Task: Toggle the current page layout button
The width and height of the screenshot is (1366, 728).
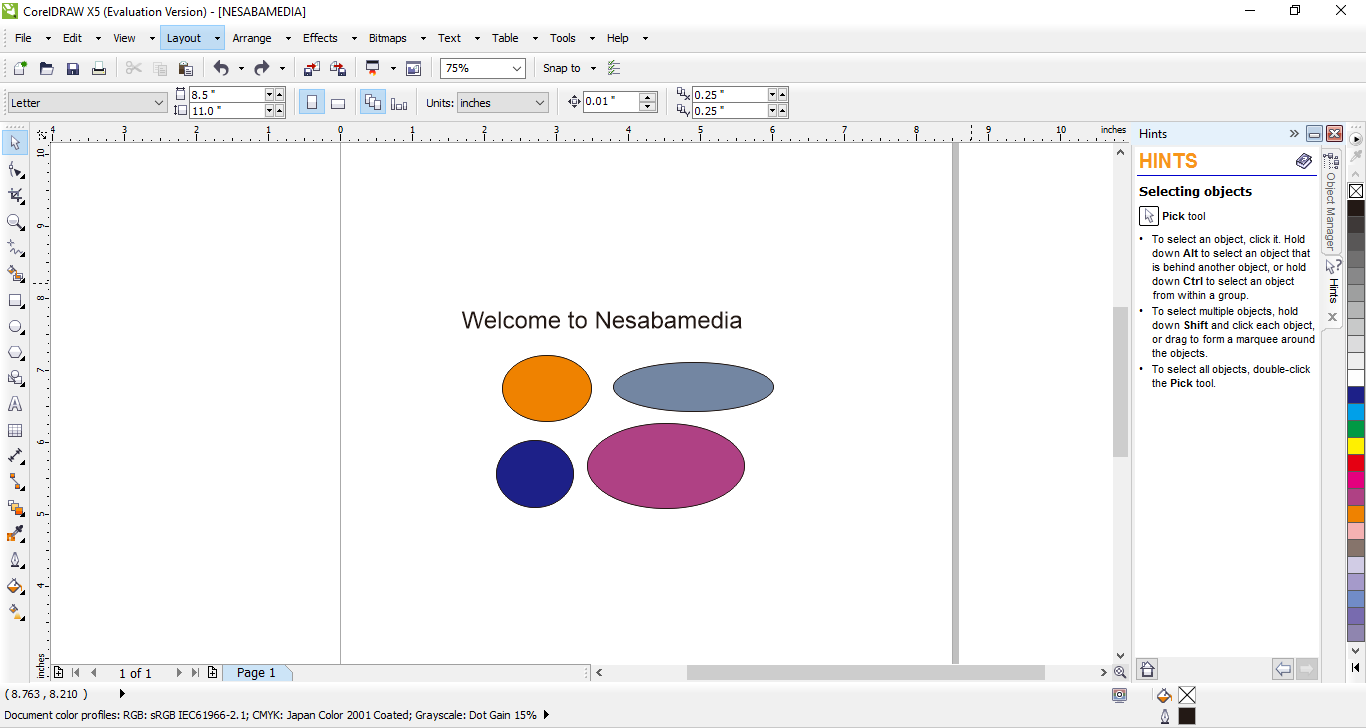Action: (x=399, y=103)
